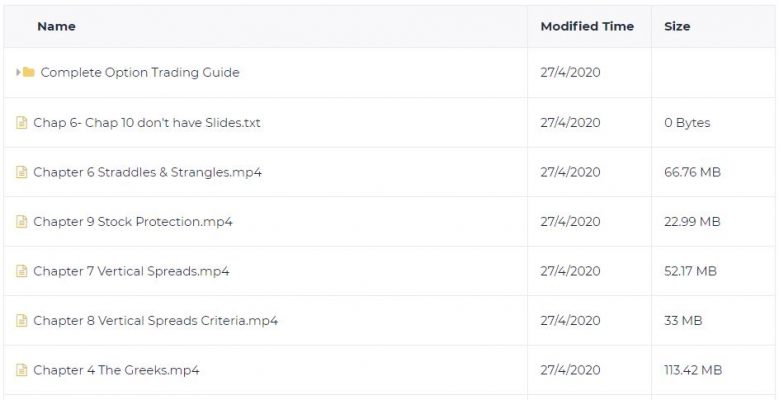This screenshot has height=400, width=779.
Task: Click the yellow folder icon
Action: [x=28, y=73]
